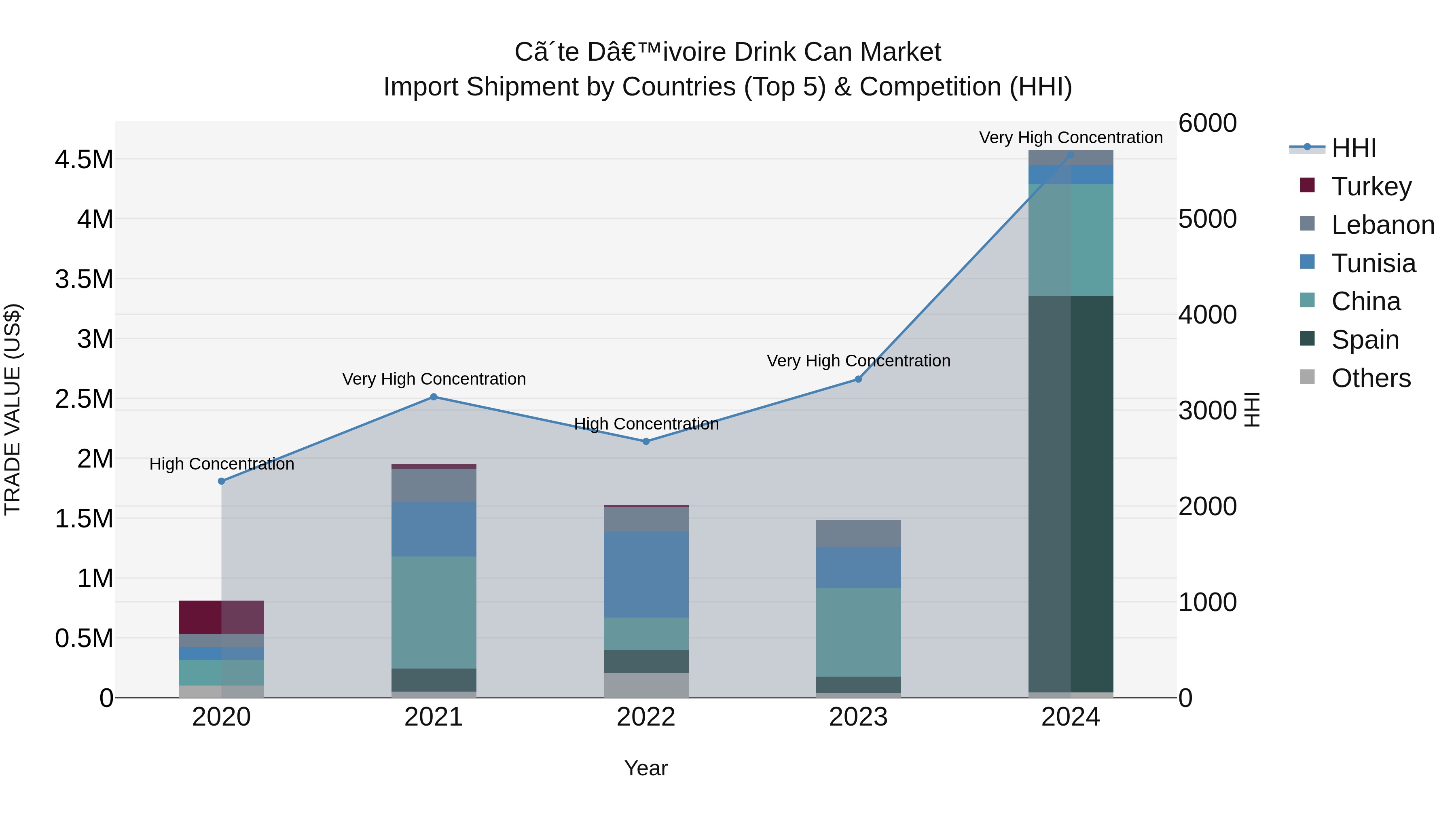
Task: Click the China segment in the 2024 bar
Action: click(x=1071, y=240)
